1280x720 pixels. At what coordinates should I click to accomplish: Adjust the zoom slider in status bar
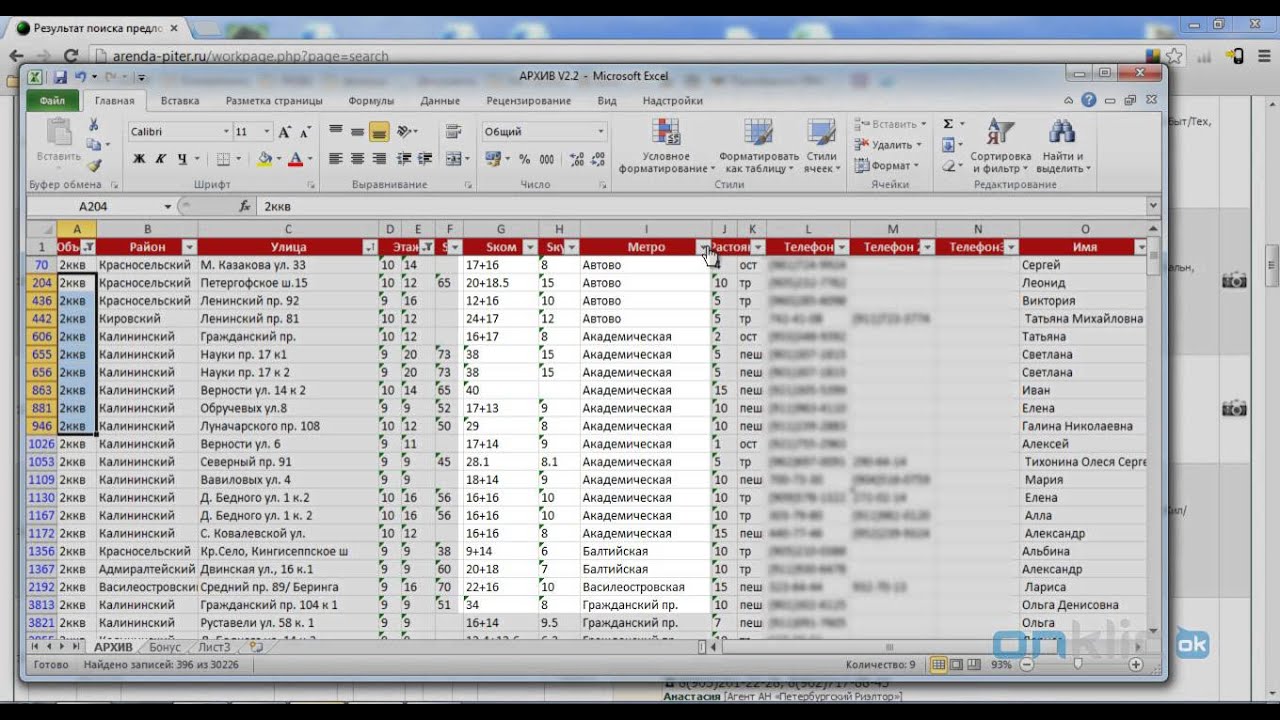pos(1078,664)
